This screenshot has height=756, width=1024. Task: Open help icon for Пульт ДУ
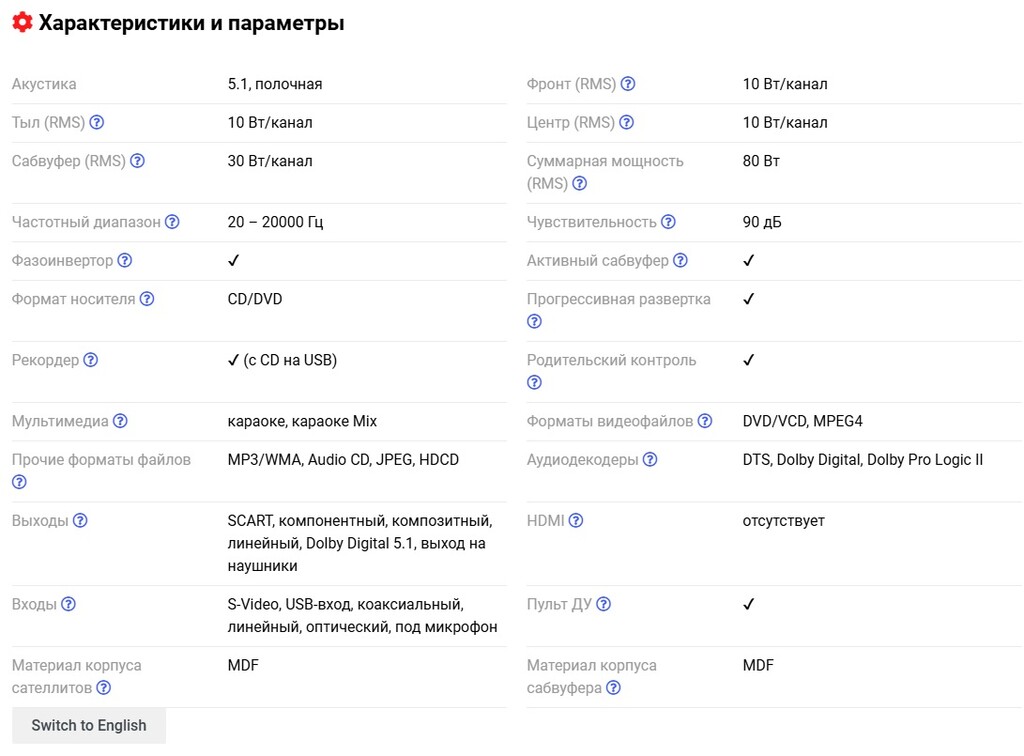[x=604, y=604]
